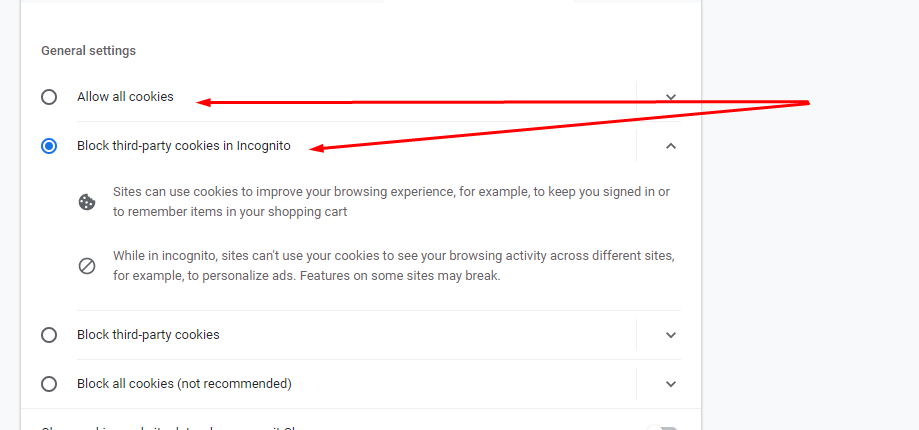The width and height of the screenshot is (919, 430).
Task: Expand the Block all cookies details chevron
Action: point(671,384)
